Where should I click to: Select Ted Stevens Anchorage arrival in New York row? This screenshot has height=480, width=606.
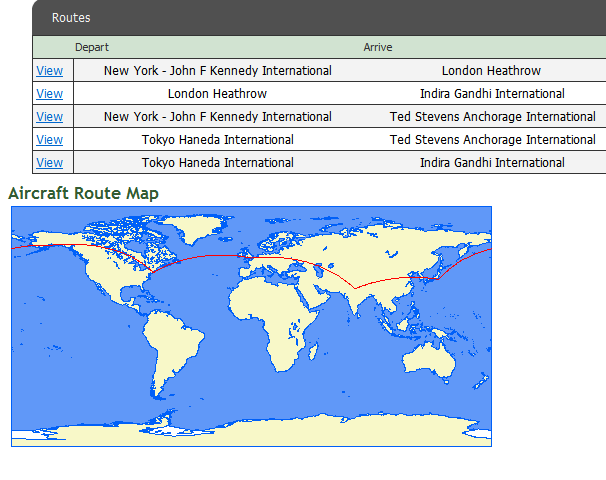[x=492, y=117]
